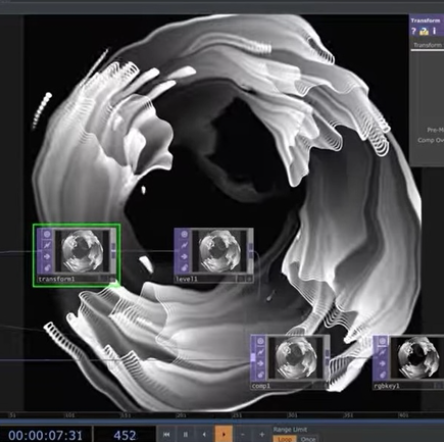Image resolution: width=444 pixels, height=442 pixels.
Task: Select the comp1 node viewer thumbnail
Action: point(296,358)
